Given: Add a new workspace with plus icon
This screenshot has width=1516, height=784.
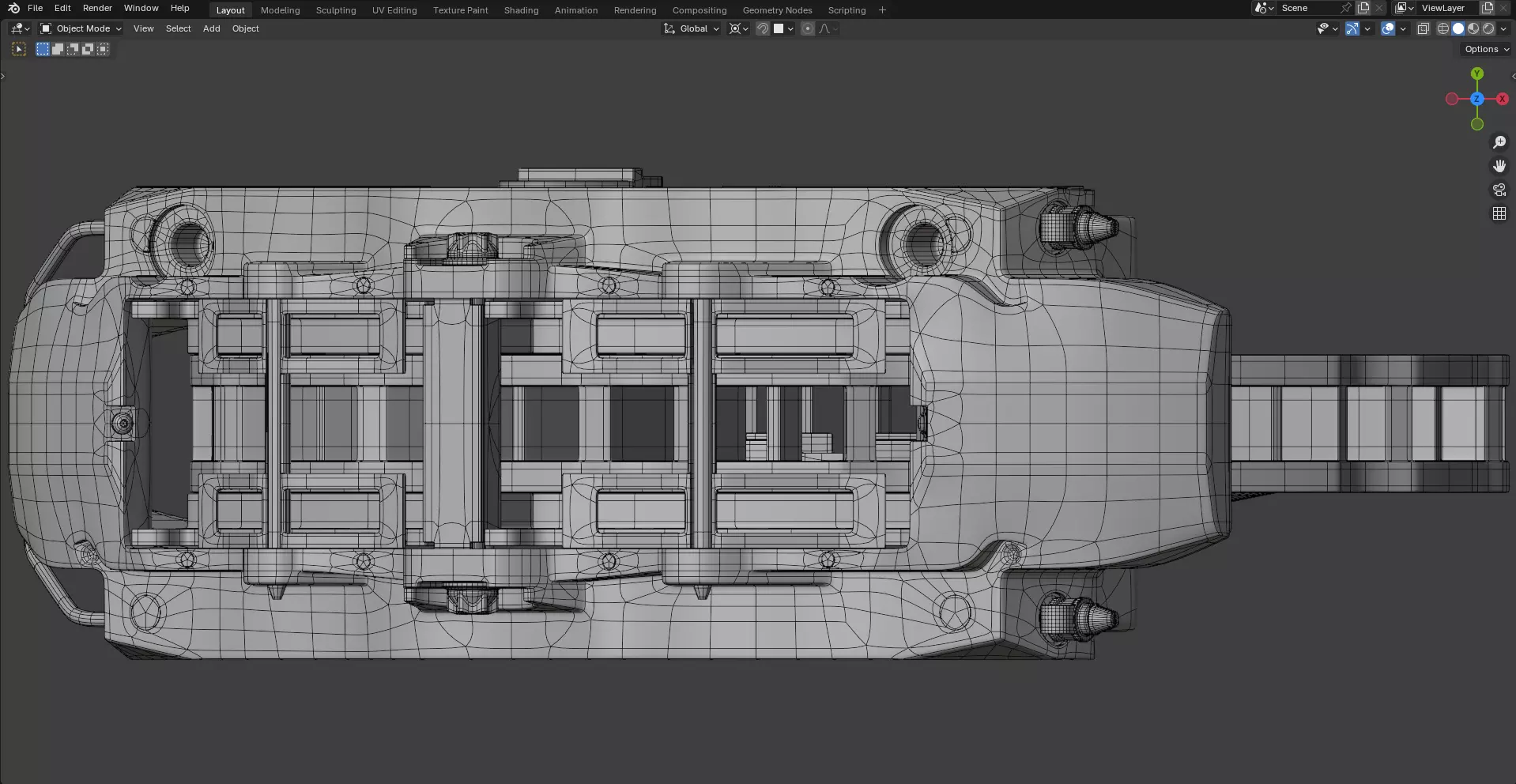Looking at the screenshot, I should (882, 10).
